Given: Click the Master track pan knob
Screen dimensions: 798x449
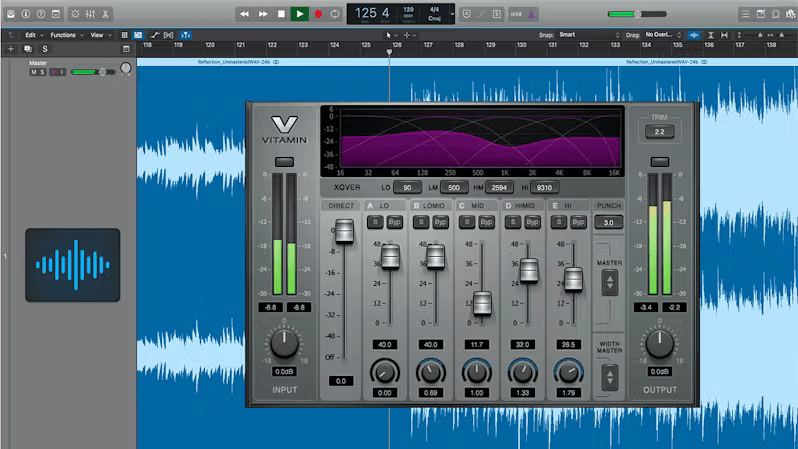Looking at the screenshot, I should click(x=125, y=68).
